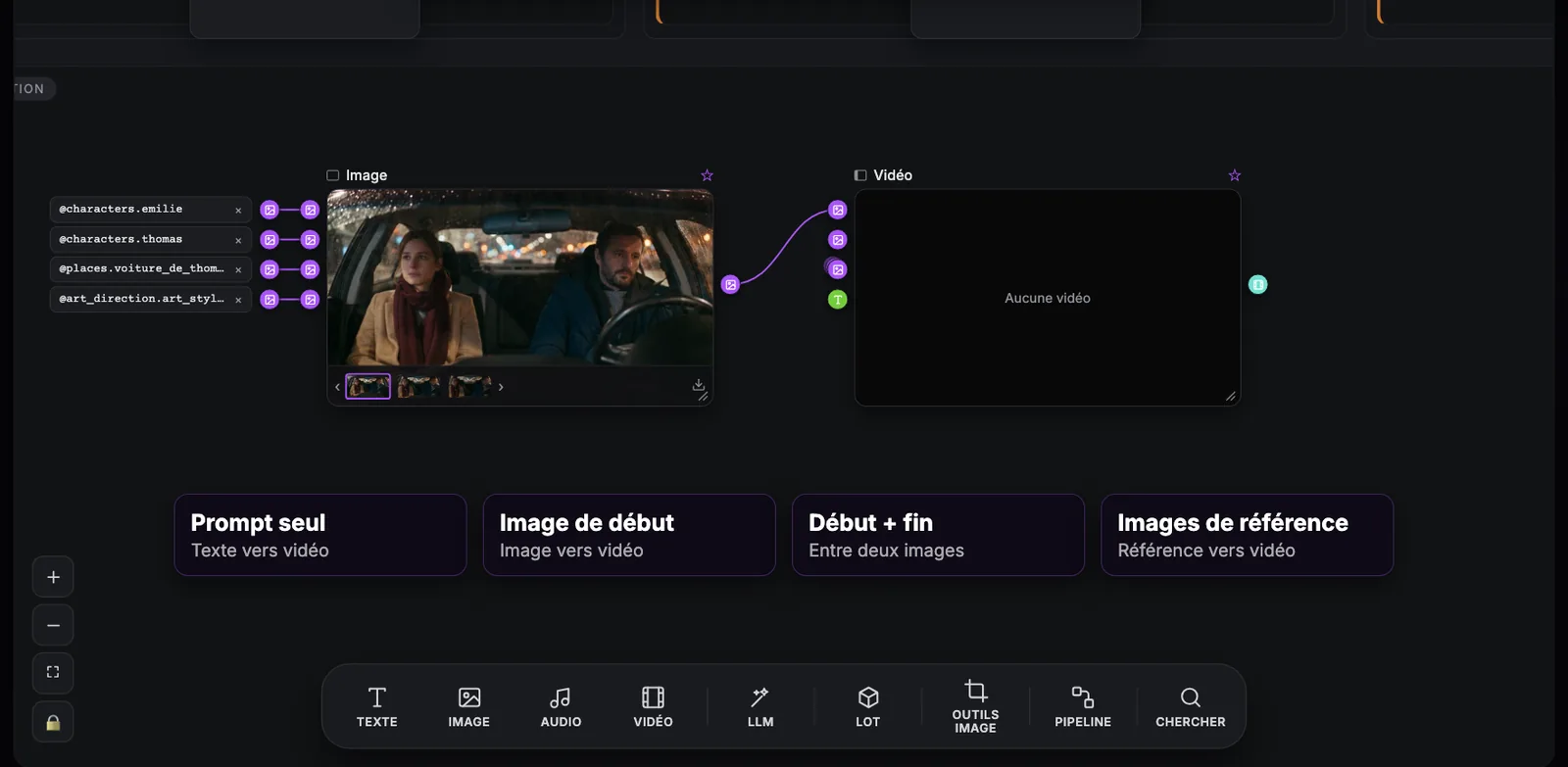Image resolution: width=1568 pixels, height=767 pixels.
Task: Show previous image thumbnails
Action: point(337,387)
